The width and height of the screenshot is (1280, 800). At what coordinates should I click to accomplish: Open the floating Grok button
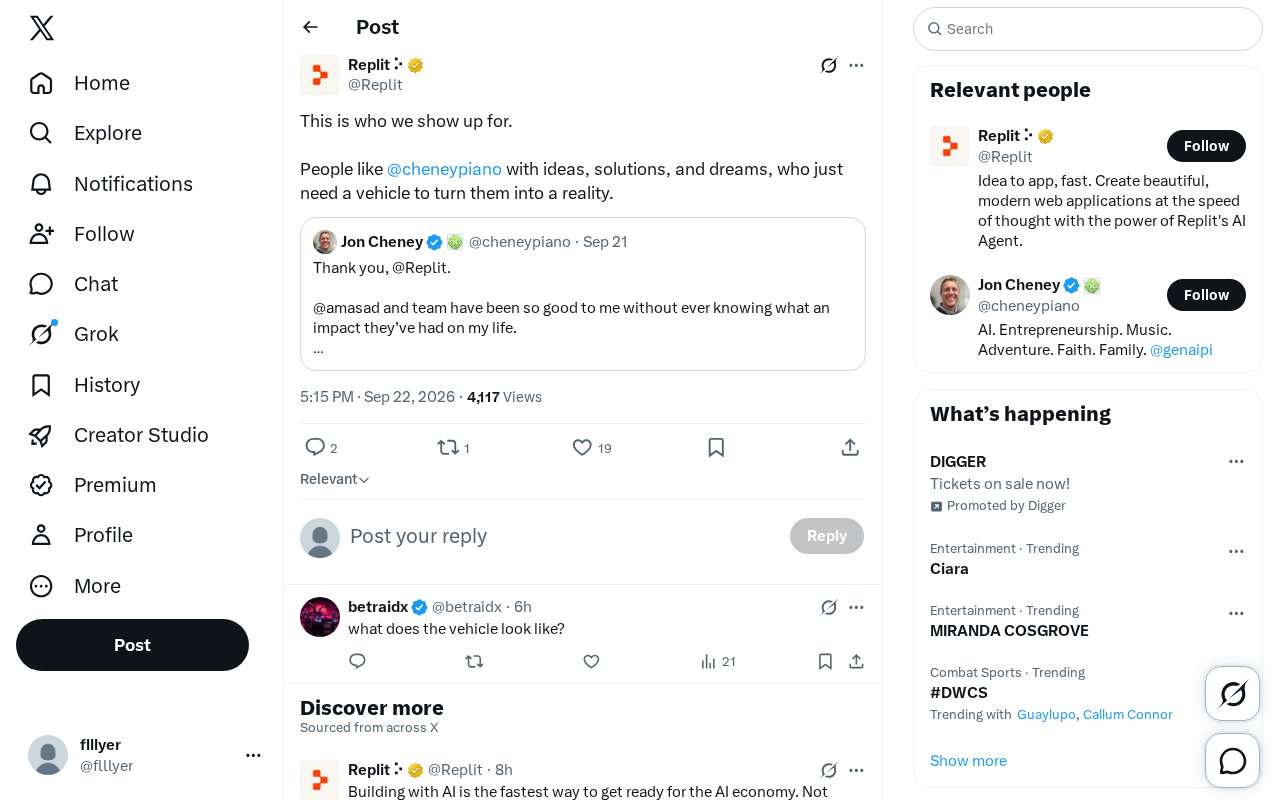pos(1232,693)
